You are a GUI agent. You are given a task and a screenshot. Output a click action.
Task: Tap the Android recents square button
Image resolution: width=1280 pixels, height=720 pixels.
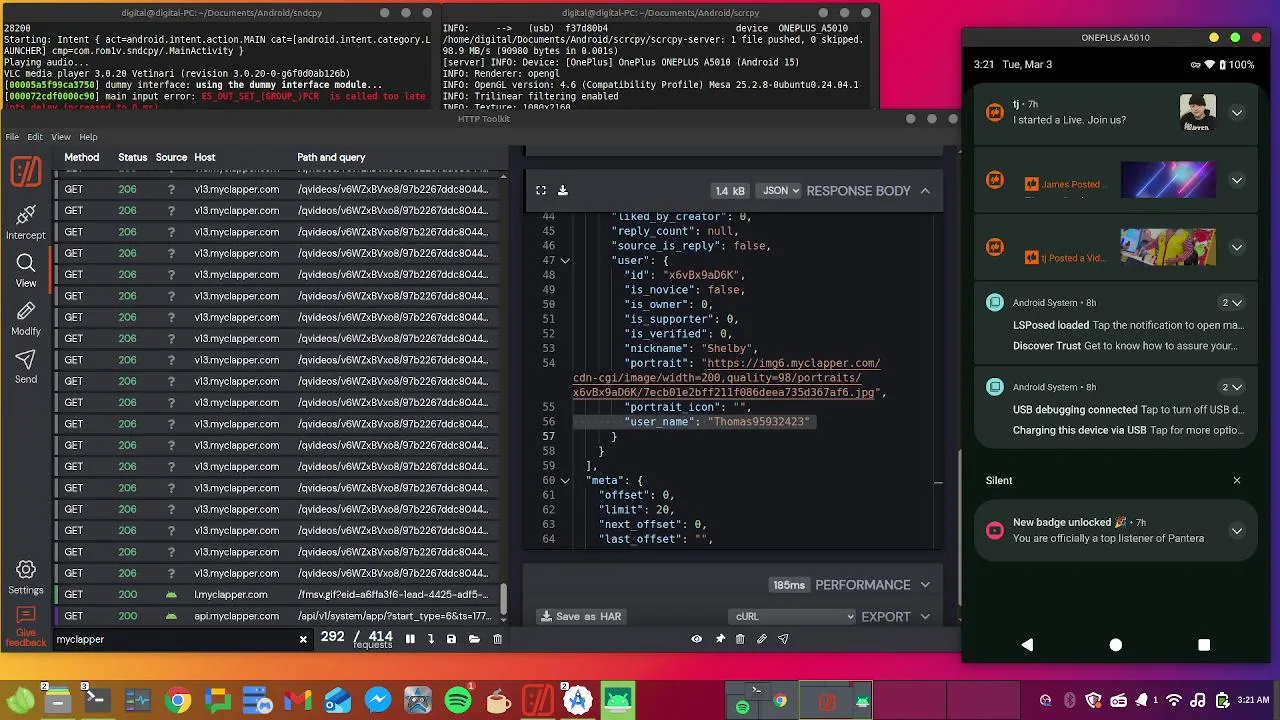pyautogui.click(x=1204, y=645)
